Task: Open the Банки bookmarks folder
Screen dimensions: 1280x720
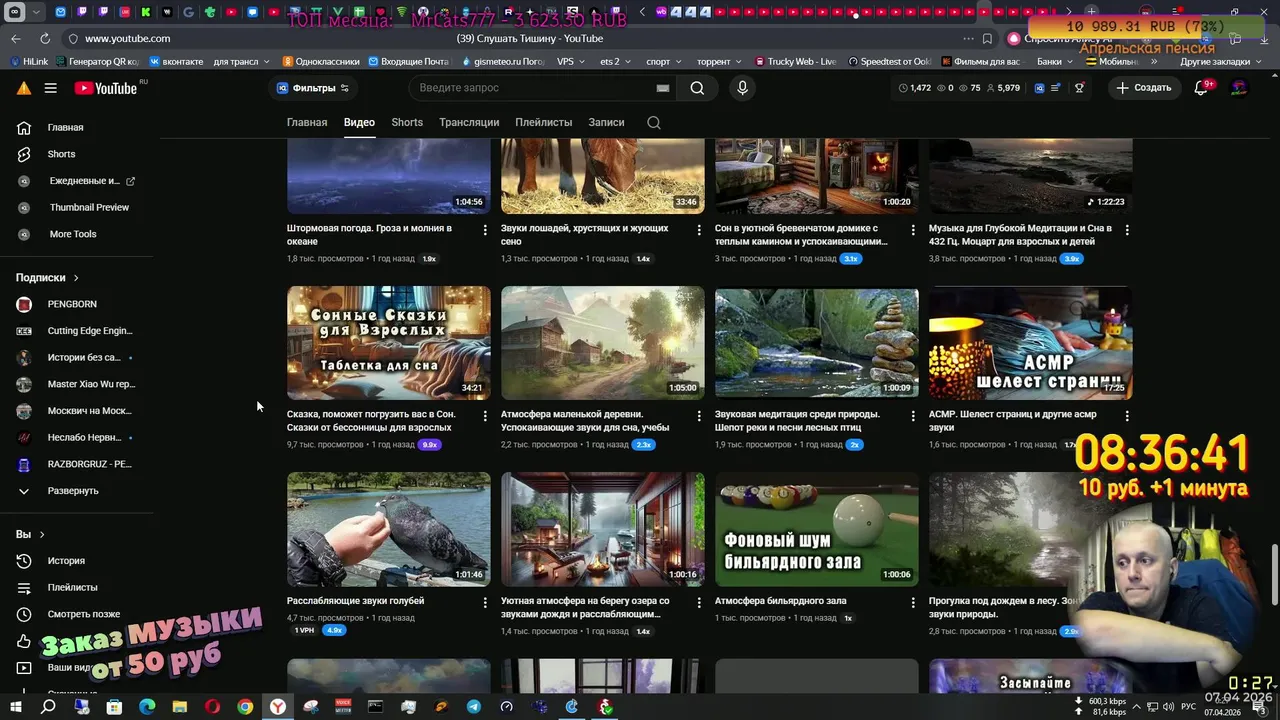Action: [1055, 61]
